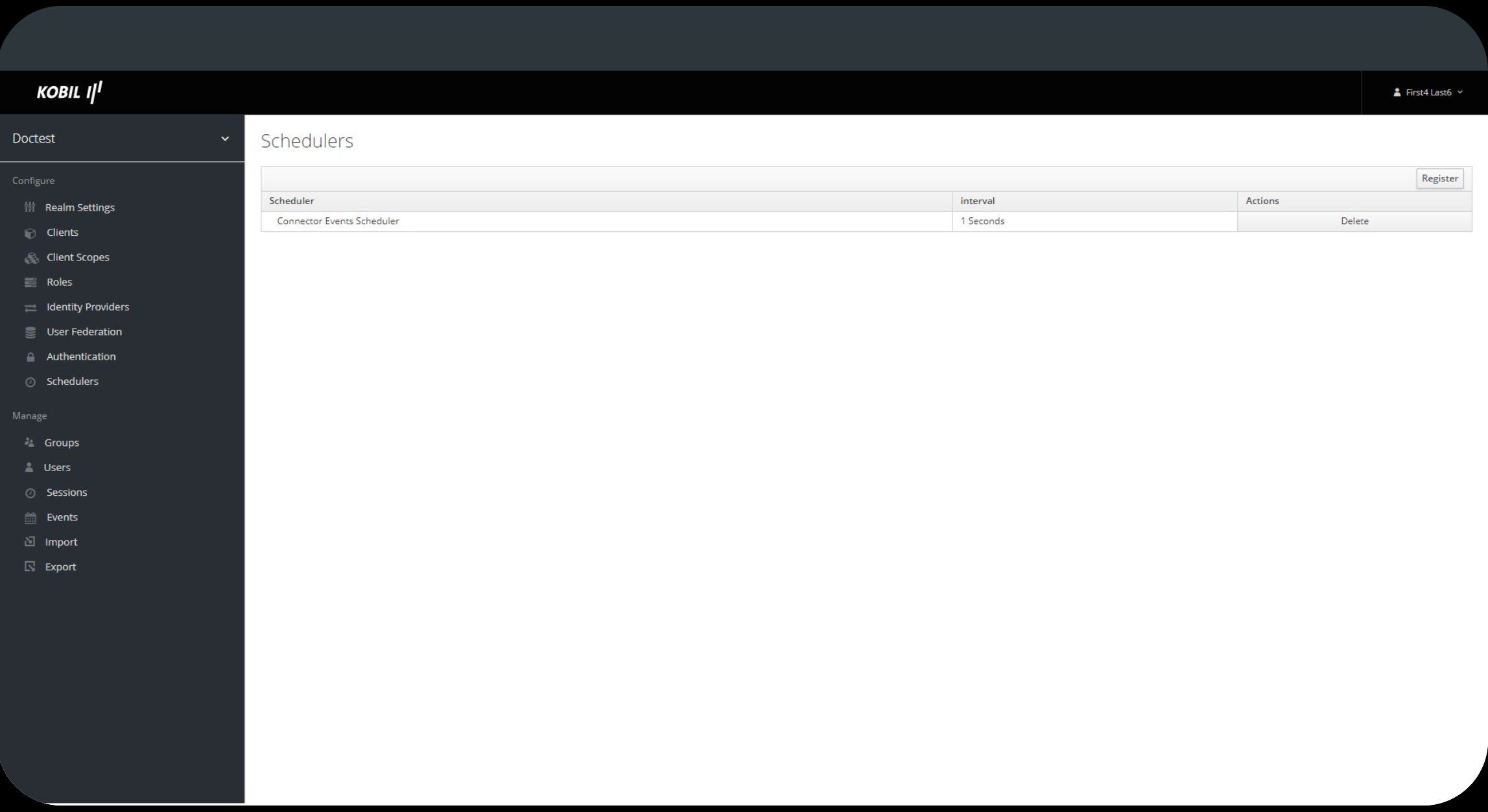Open the Users management section
Image resolution: width=1488 pixels, height=812 pixels.
pyautogui.click(x=57, y=467)
